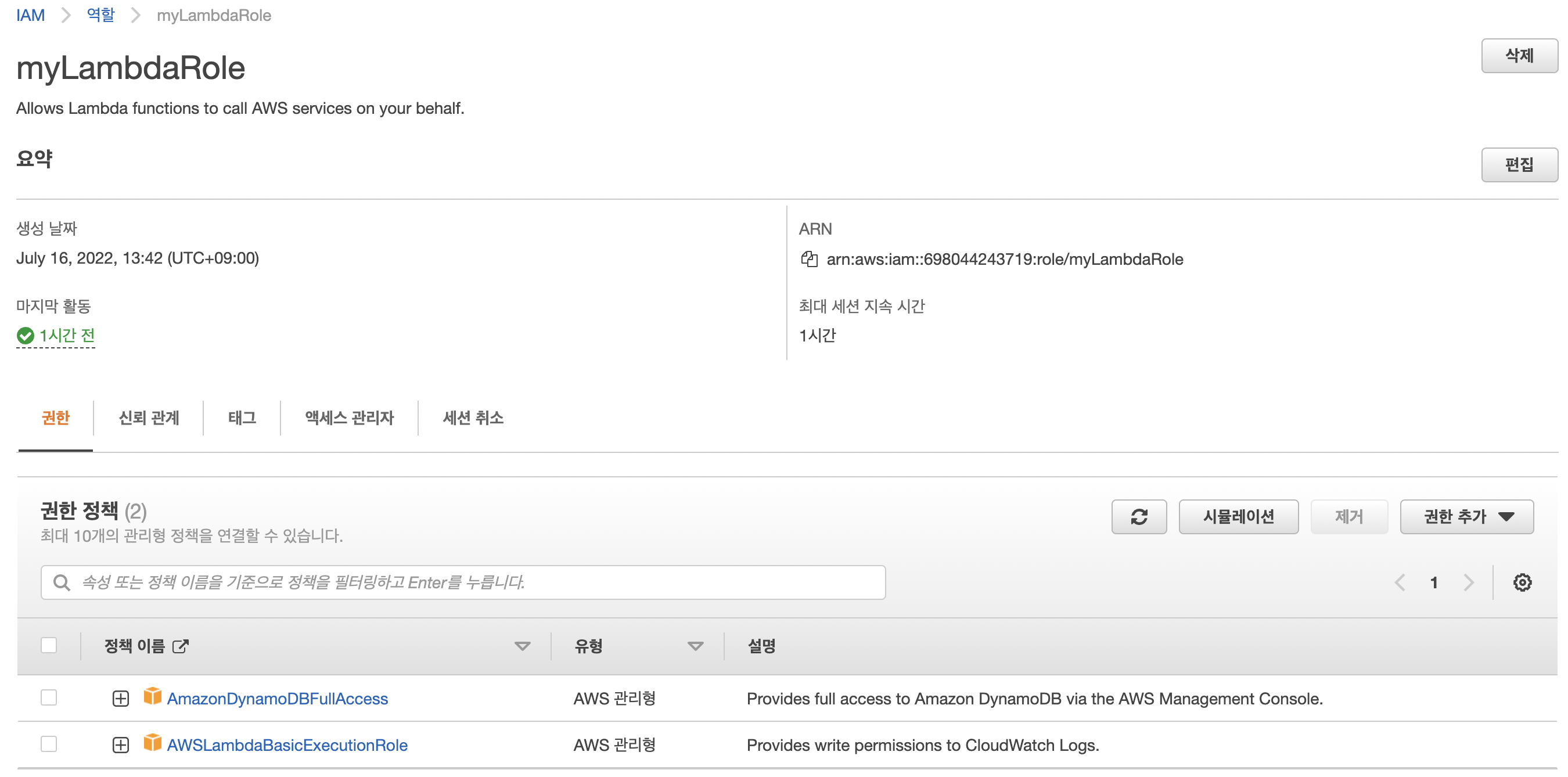Click the 1시간 전 last activity link
Viewport: 1568px width, 777px height.
click(67, 335)
